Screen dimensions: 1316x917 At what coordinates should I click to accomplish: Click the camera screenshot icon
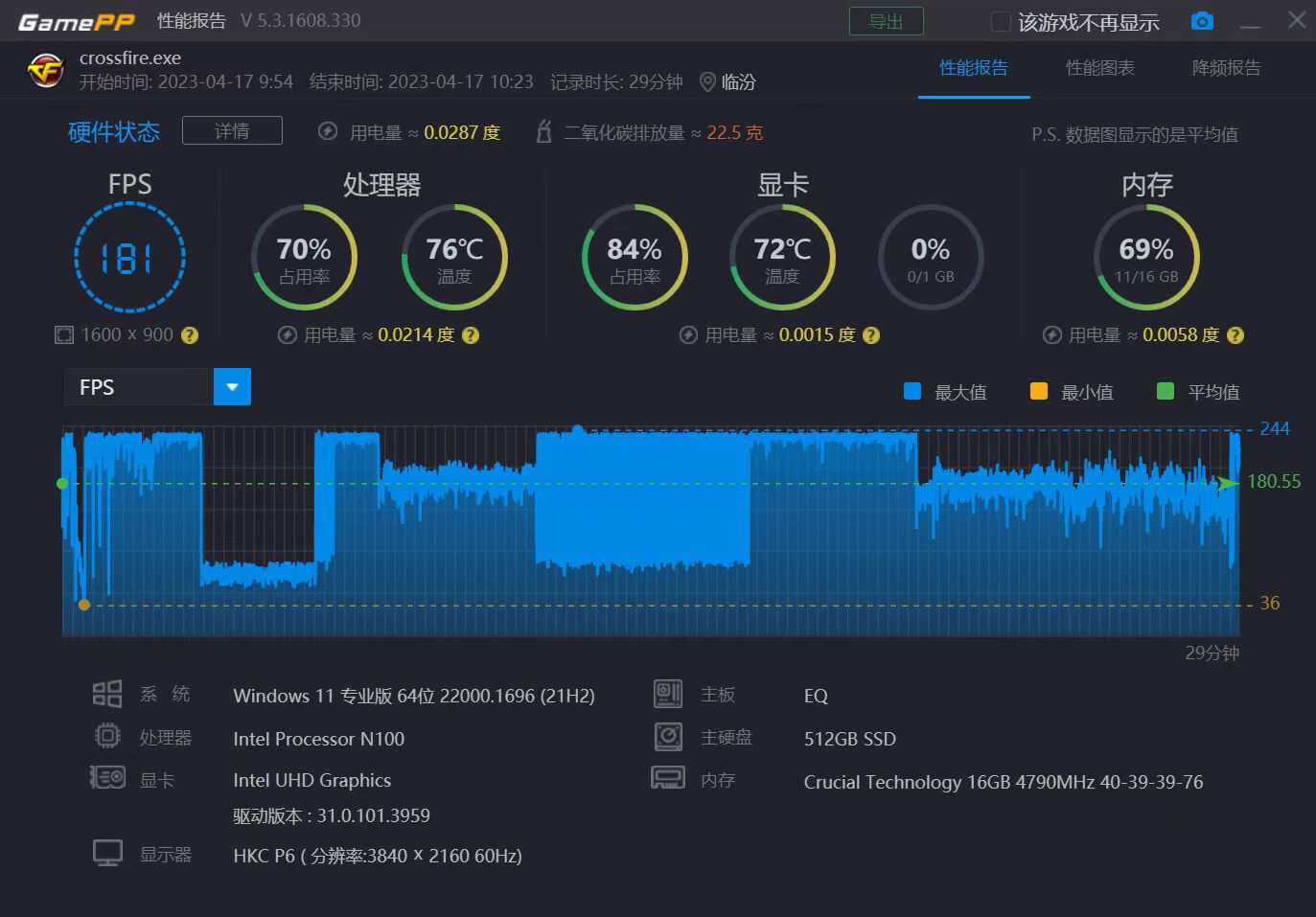tap(1202, 21)
